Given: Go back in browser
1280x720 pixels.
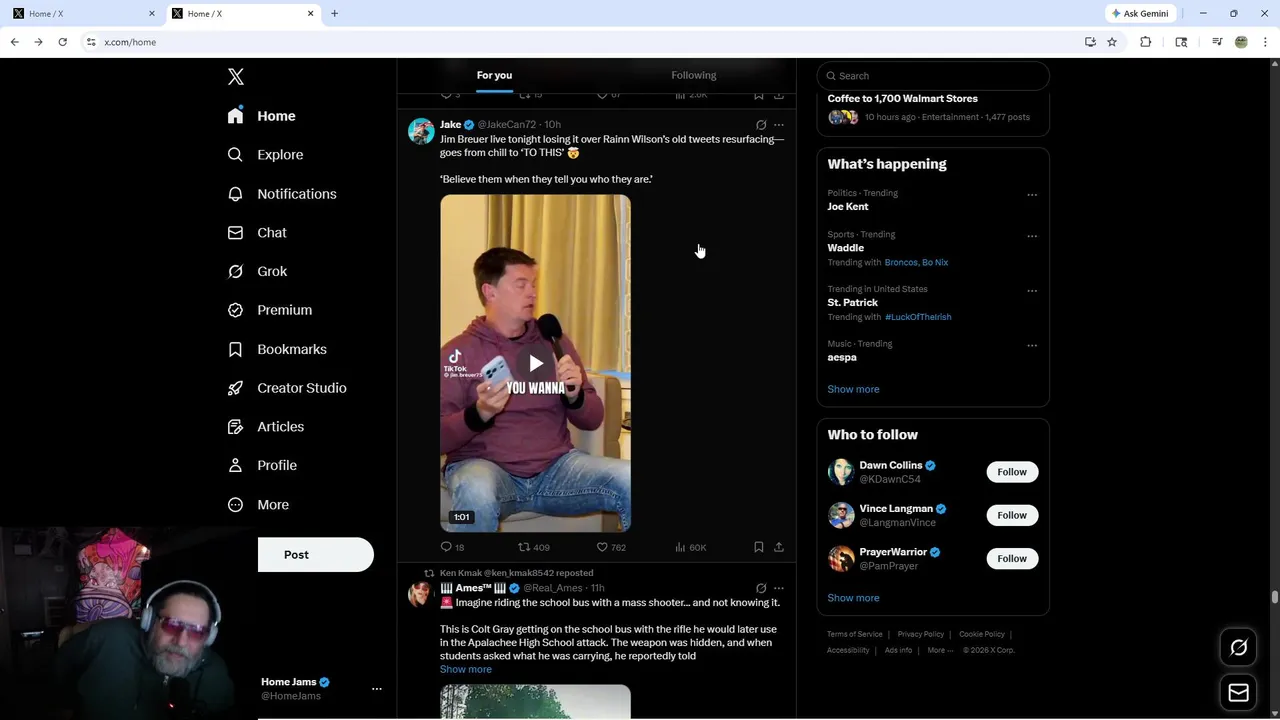Looking at the screenshot, I should point(14,42).
